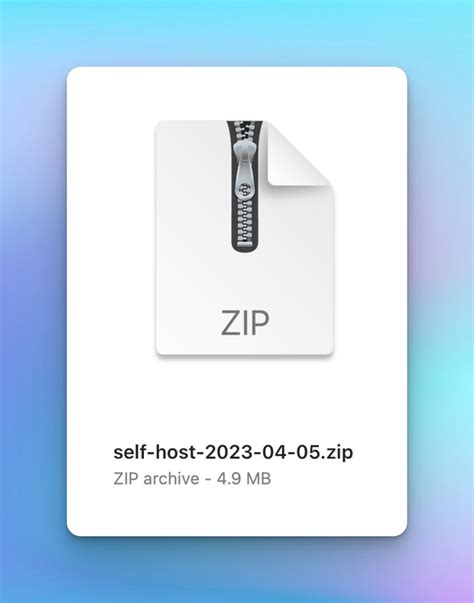Viewport: 474px width, 603px height.
Task: Click the zipper's bottom end stop
Action: (244, 244)
